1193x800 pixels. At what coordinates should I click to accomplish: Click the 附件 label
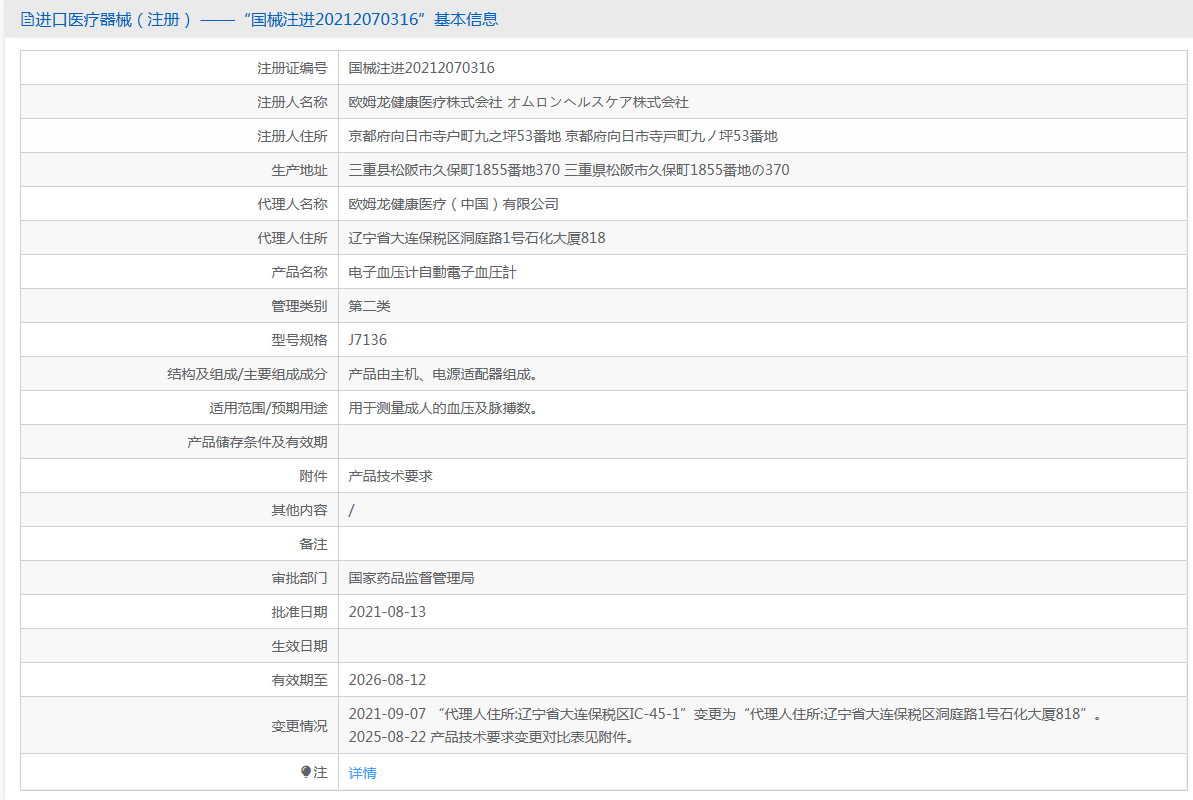313,476
